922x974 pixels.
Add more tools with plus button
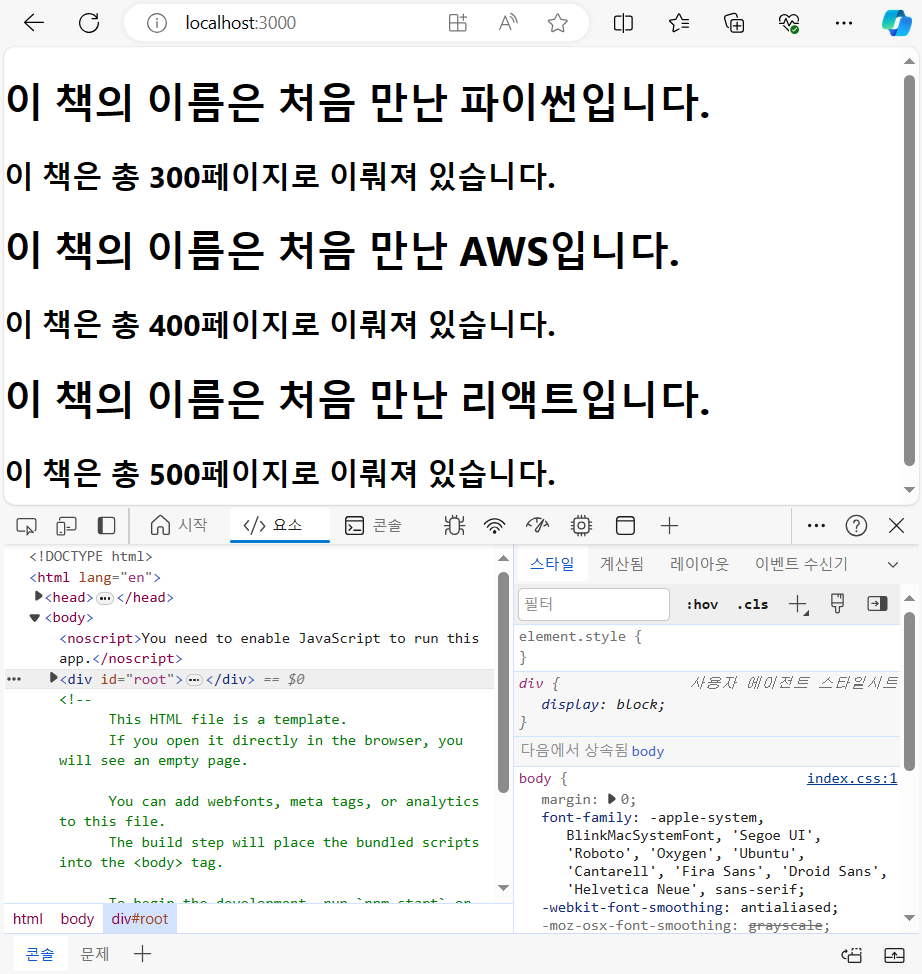click(x=669, y=526)
